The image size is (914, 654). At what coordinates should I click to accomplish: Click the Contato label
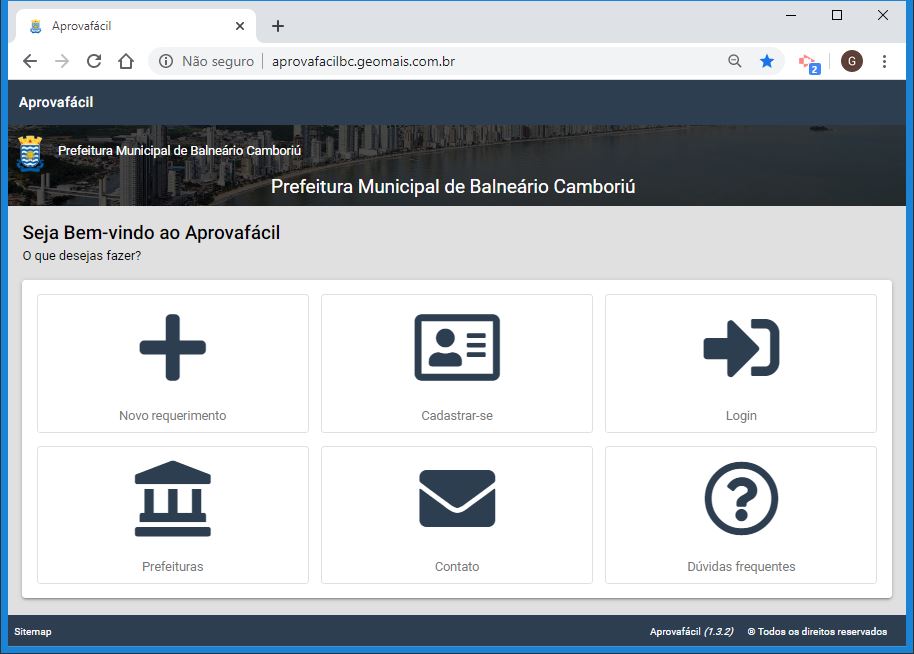457,567
